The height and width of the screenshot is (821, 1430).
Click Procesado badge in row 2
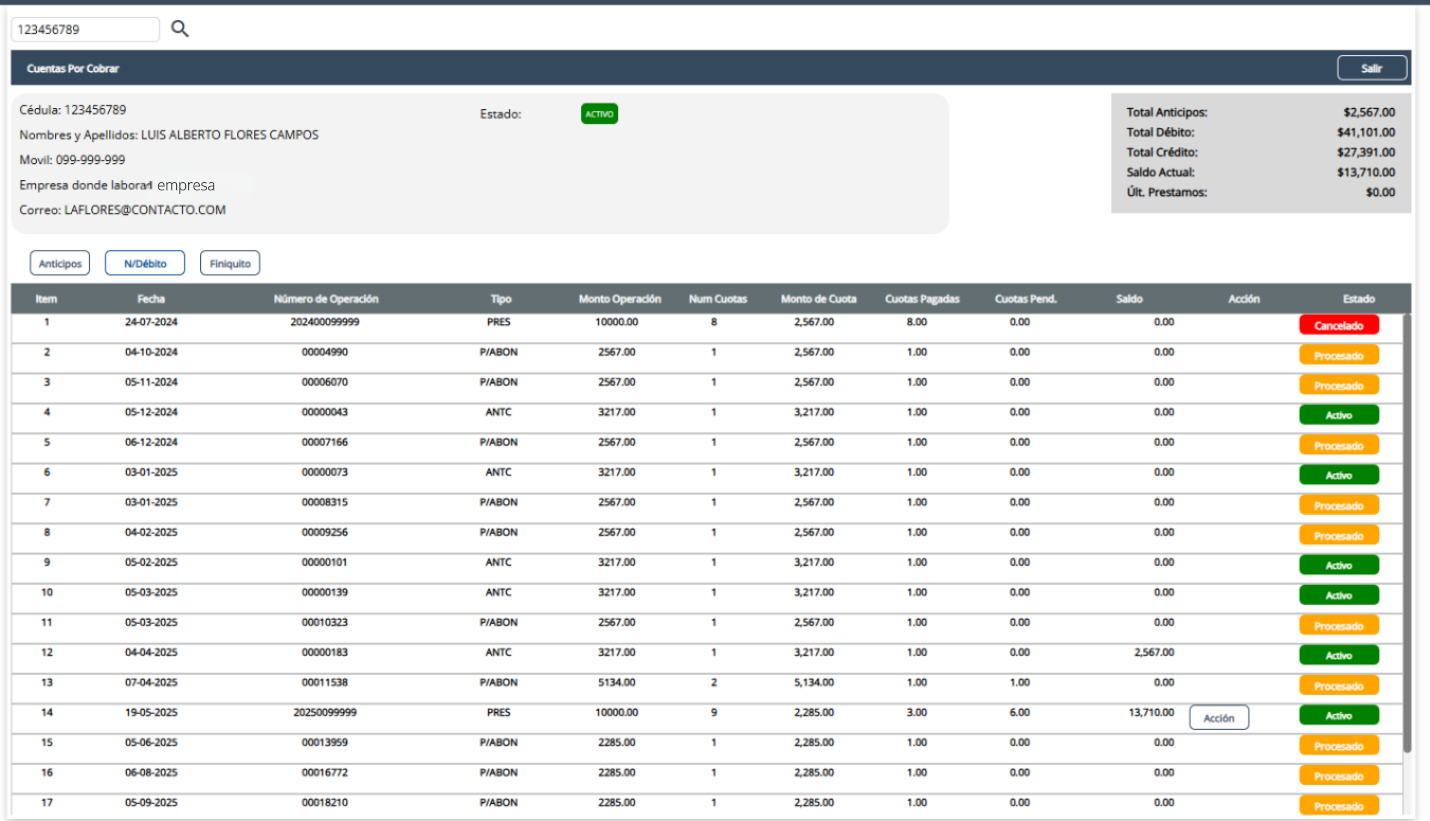tap(1338, 355)
